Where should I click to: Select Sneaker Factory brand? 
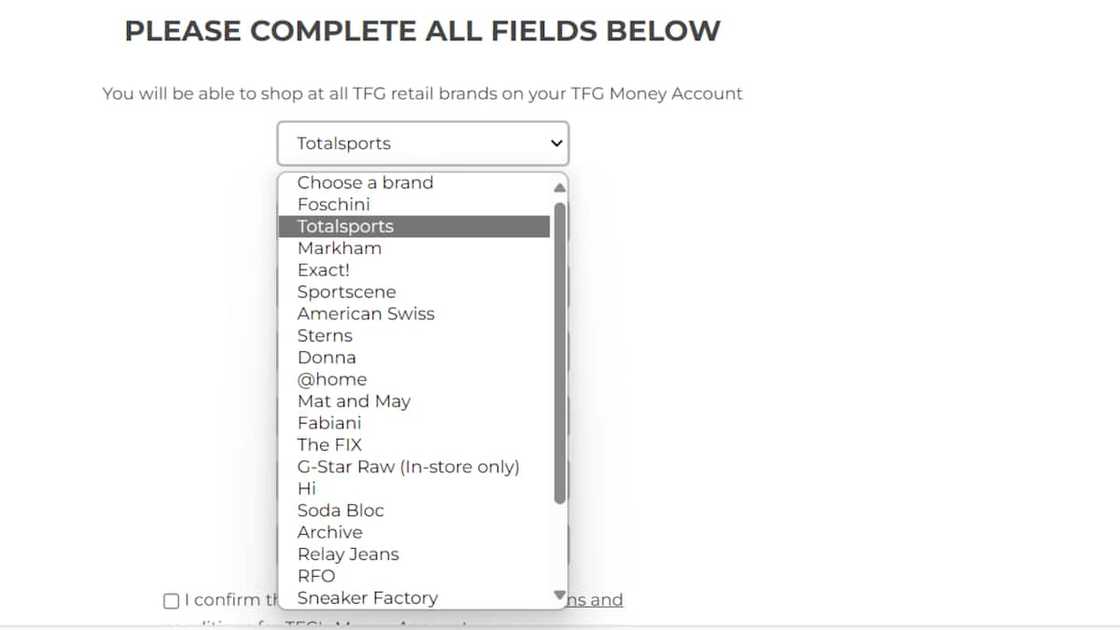coord(367,598)
